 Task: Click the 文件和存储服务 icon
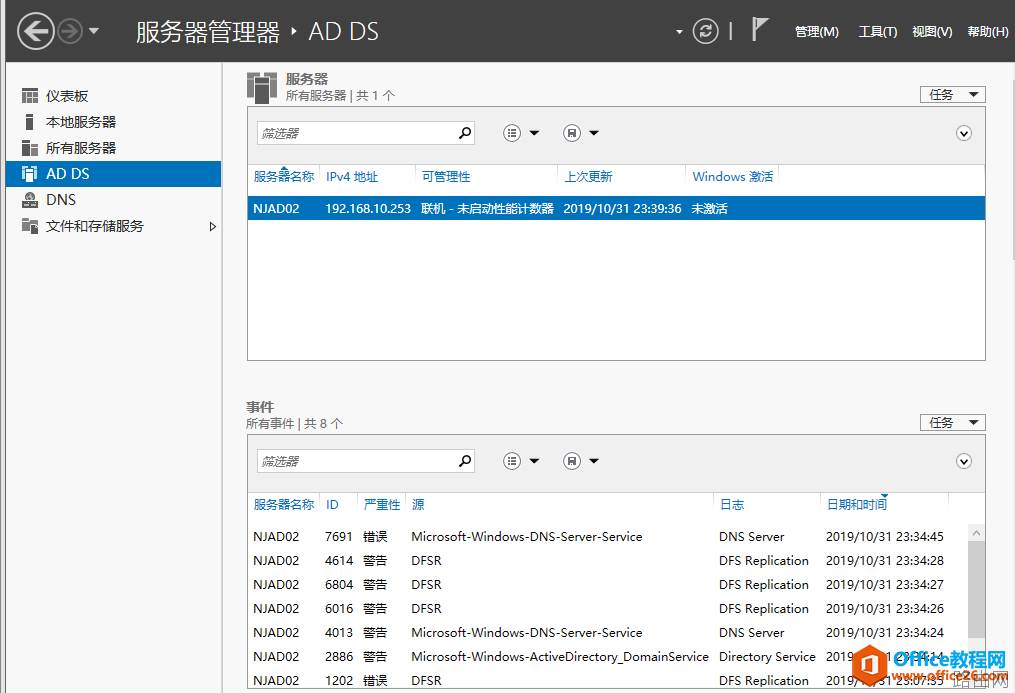(30, 226)
